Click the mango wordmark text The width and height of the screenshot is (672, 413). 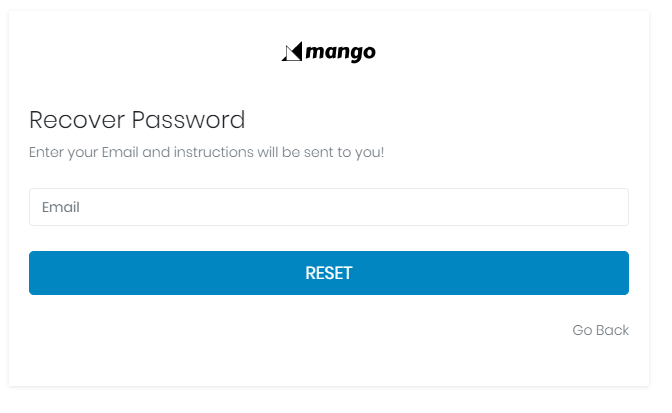[340, 52]
